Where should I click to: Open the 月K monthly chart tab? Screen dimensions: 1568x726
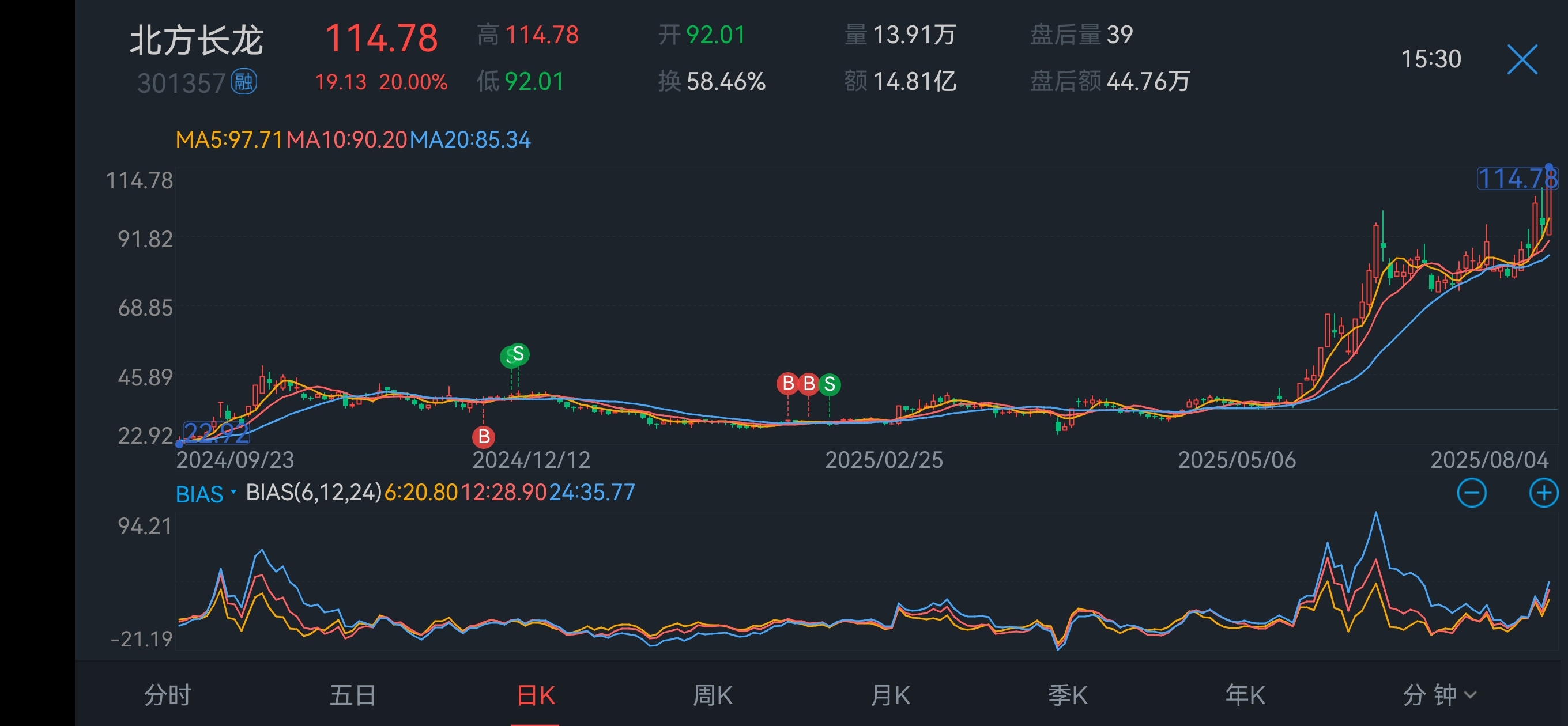[x=890, y=694]
